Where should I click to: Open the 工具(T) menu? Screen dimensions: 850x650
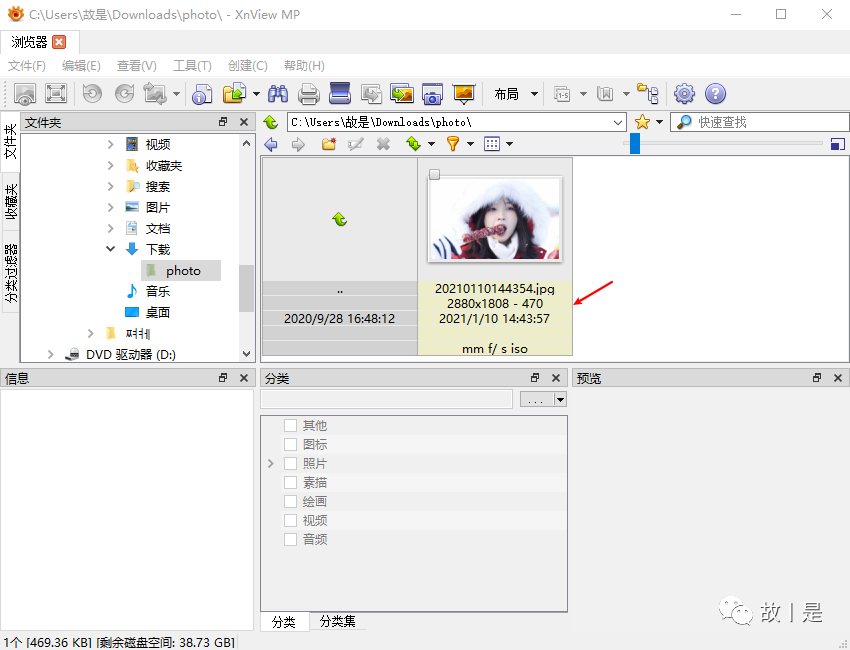pyautogui.click(x=191, y=66)
